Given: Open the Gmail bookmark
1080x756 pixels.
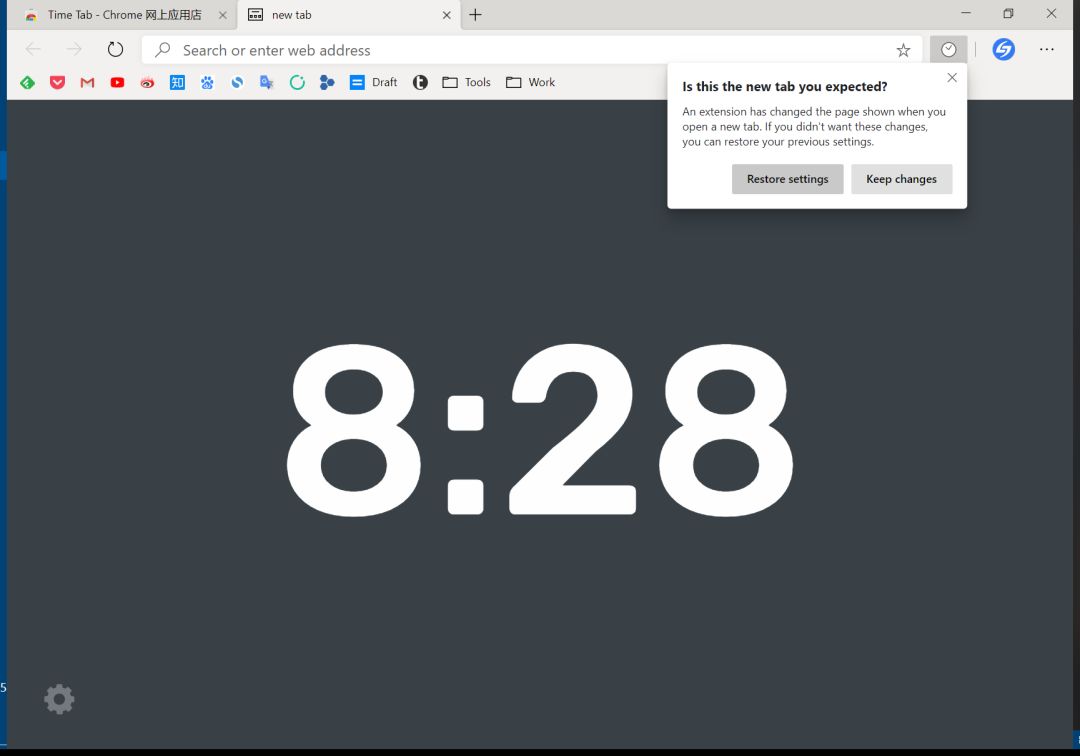Looking at the screenshot, I should pos(87,83).
